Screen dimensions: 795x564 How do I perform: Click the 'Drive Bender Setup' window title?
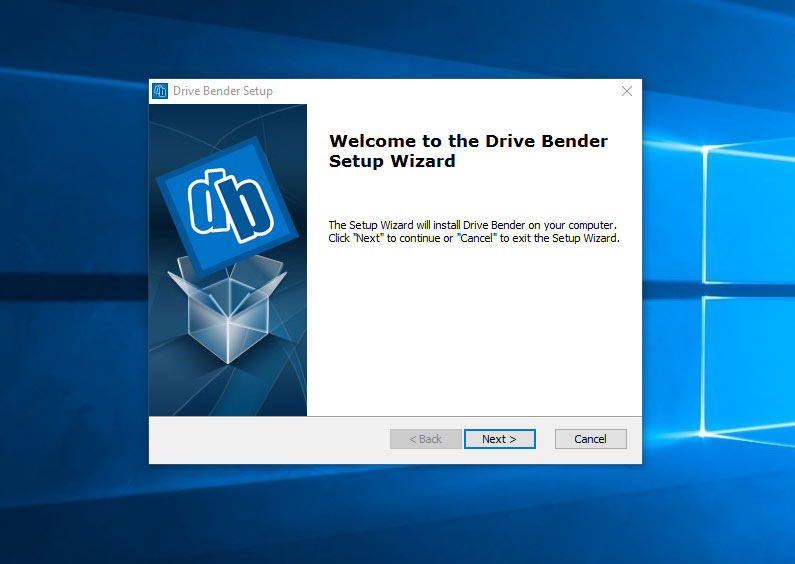pyautogui.click(x=223, y=91)
